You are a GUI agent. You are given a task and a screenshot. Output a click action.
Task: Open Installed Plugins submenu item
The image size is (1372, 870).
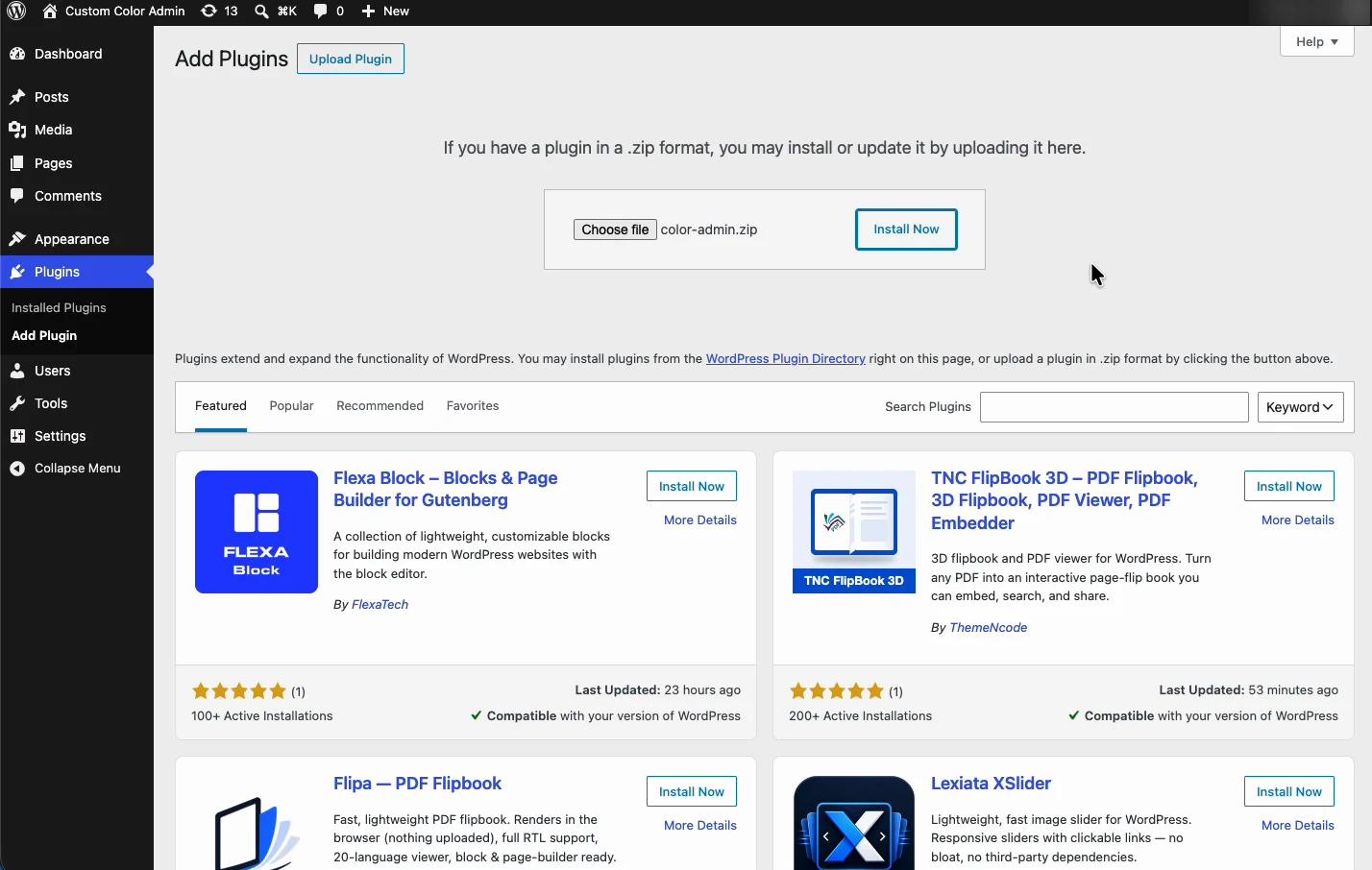tap(59, 308)
